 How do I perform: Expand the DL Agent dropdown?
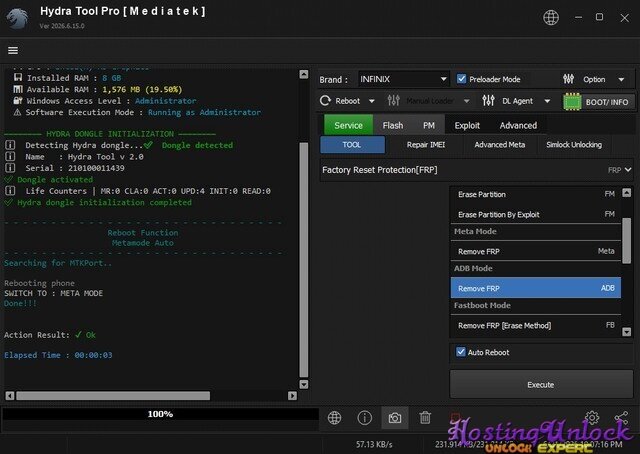547,101
